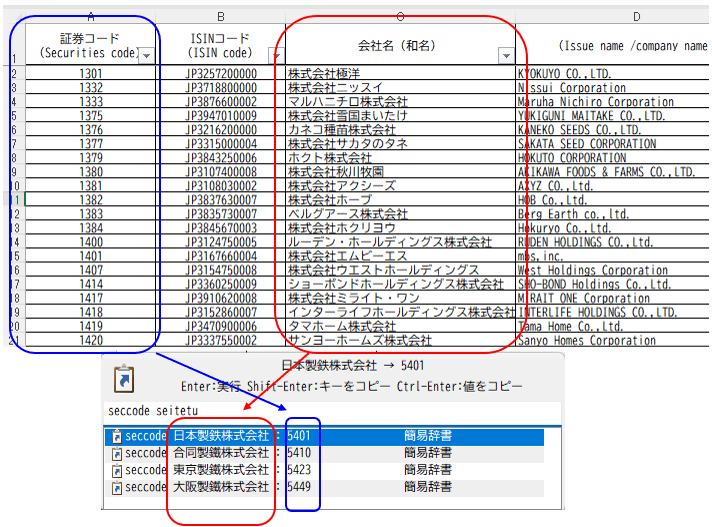Select result row 日本製鉄株式会社 5401

pos(324,436)
